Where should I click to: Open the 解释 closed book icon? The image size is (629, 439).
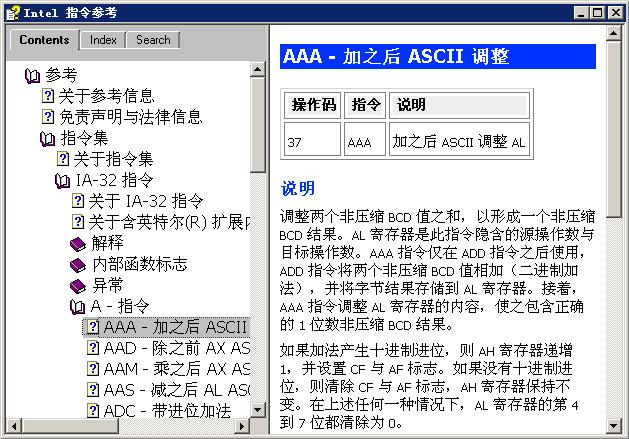click(77, 244)
